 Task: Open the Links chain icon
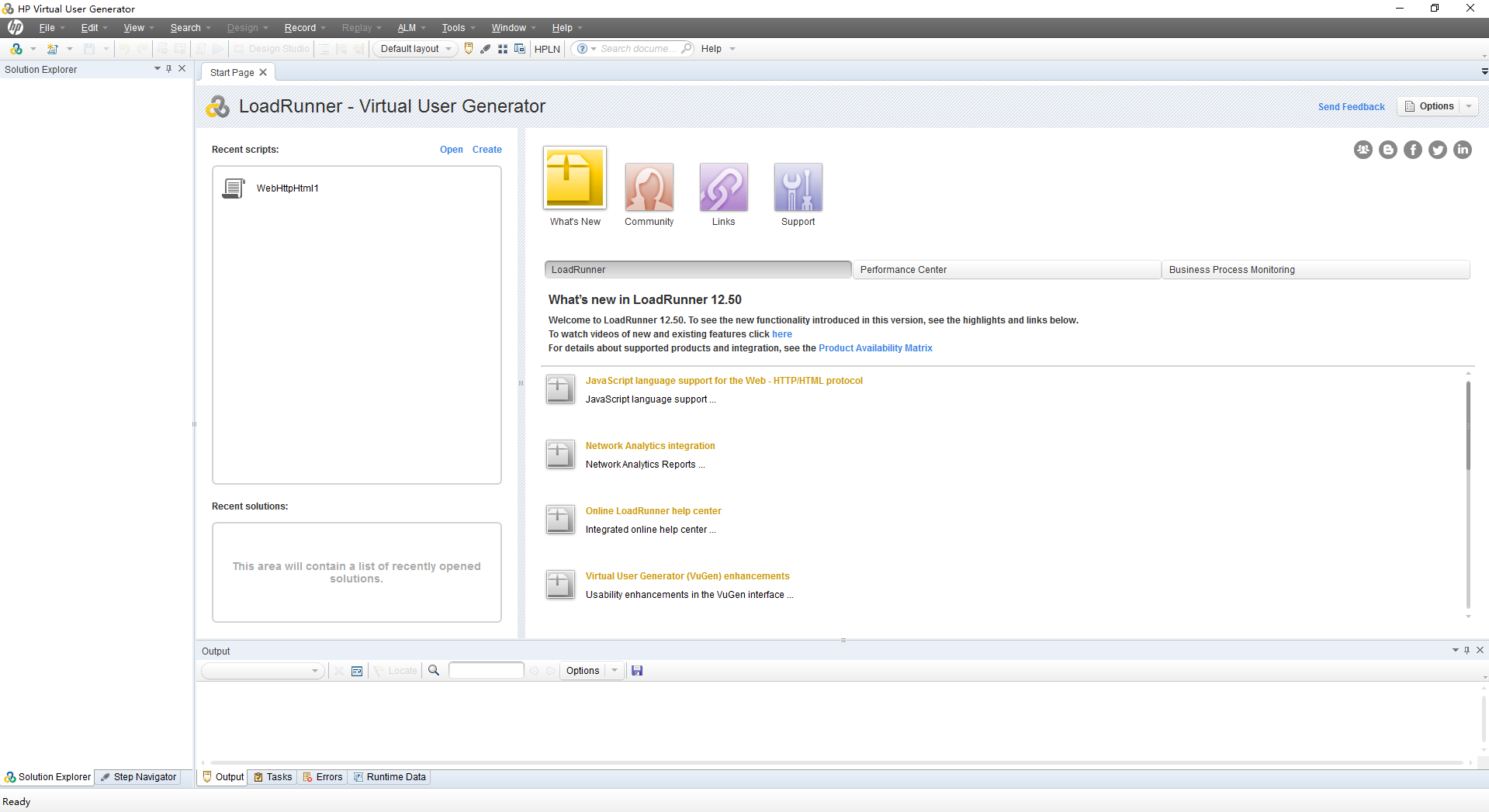click(724, 187)
